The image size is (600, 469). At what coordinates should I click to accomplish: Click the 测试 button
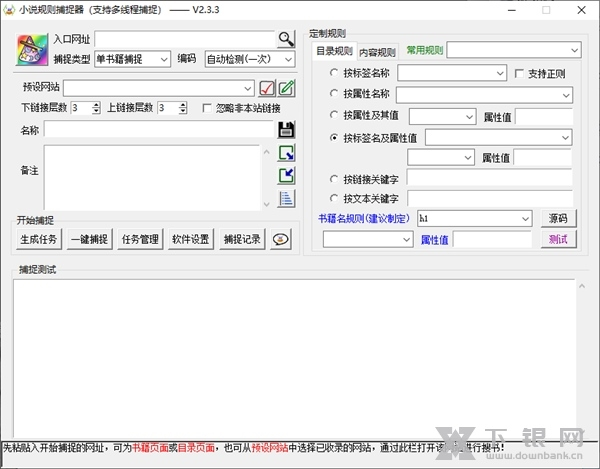[558, 239]
